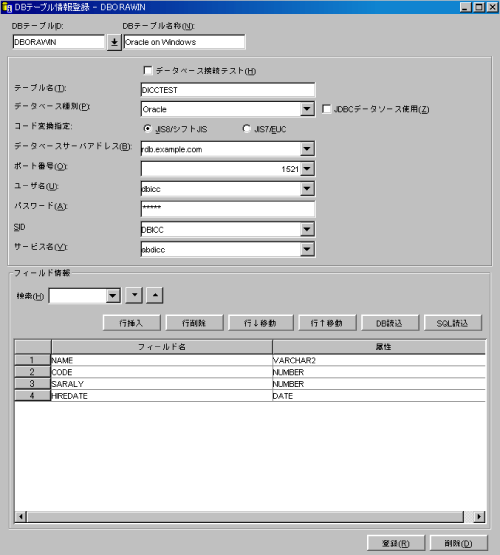
Task: Click the rdb.example.com server address text
Action: pyautogui.click(x=172, y=149)
